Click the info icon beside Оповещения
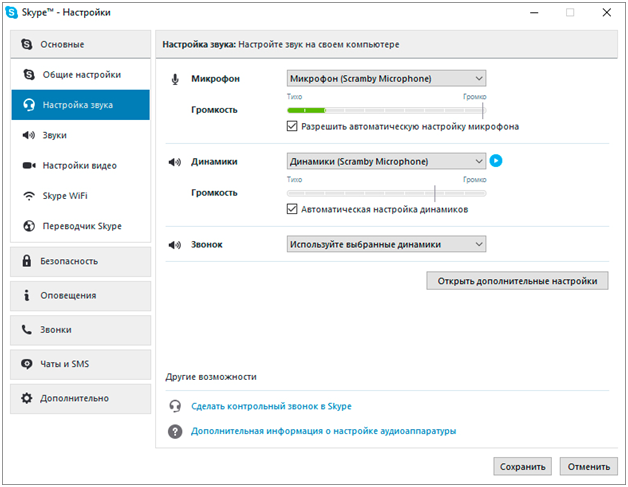Viewport: 628px width, 487px height. (26, 295)
